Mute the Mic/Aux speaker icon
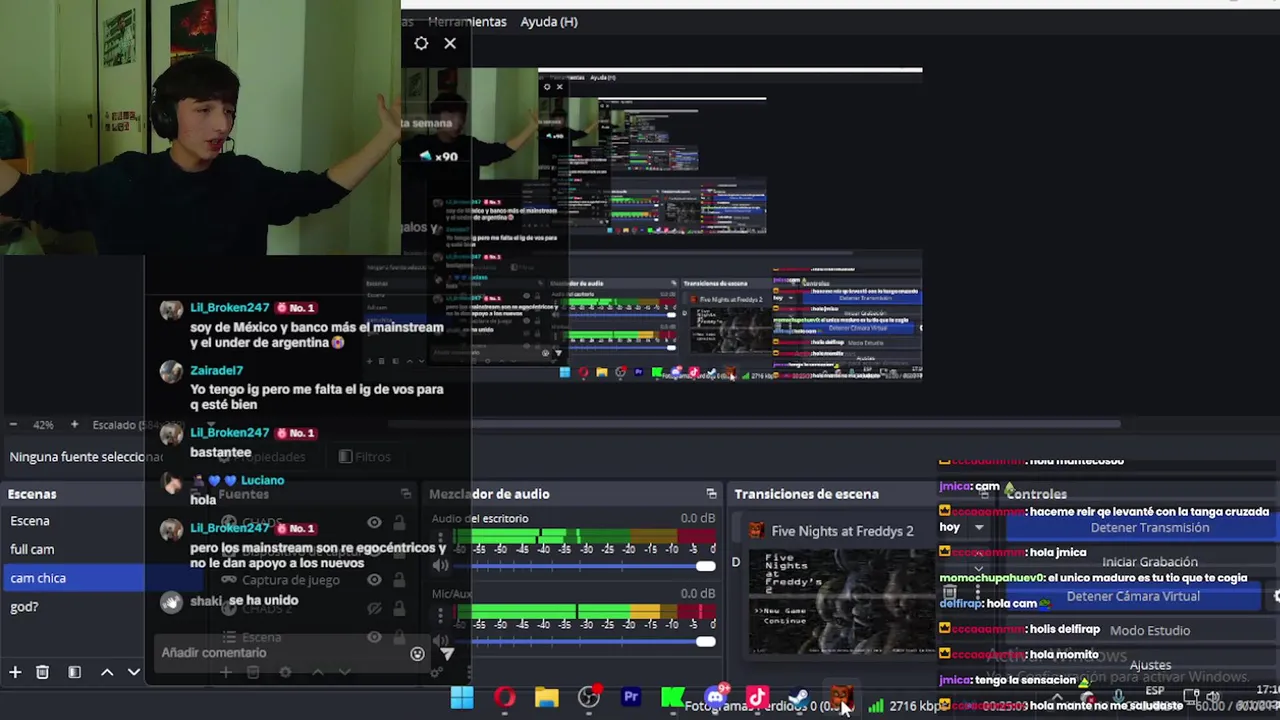Image resolution: width=1280 pixels, height=720 pixels. 440,641
